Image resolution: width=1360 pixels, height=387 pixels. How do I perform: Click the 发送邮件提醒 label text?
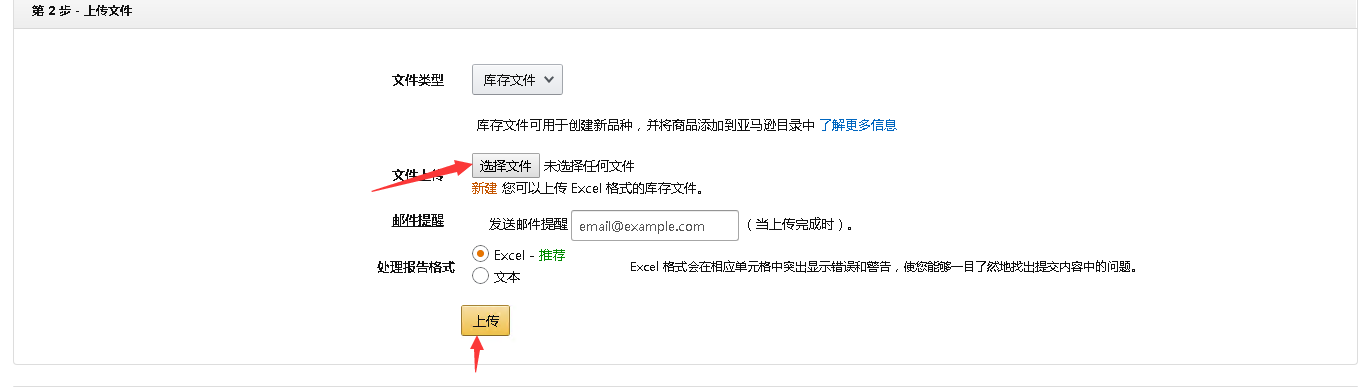528,226
